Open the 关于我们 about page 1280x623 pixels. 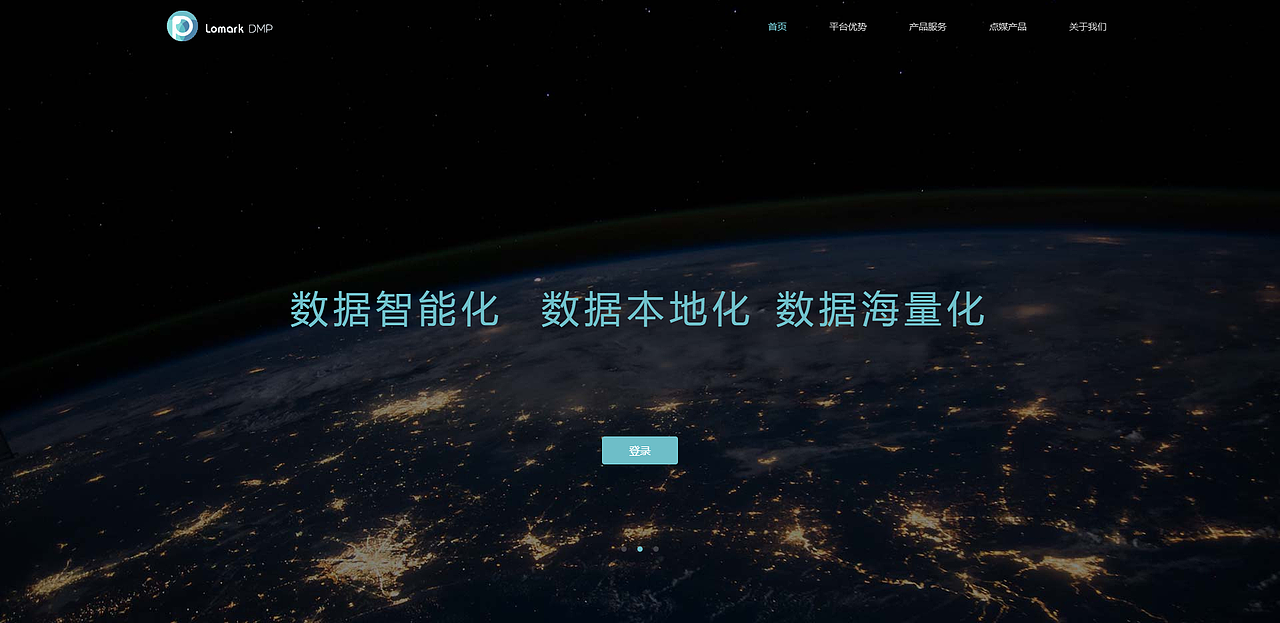coord(1088,27)
